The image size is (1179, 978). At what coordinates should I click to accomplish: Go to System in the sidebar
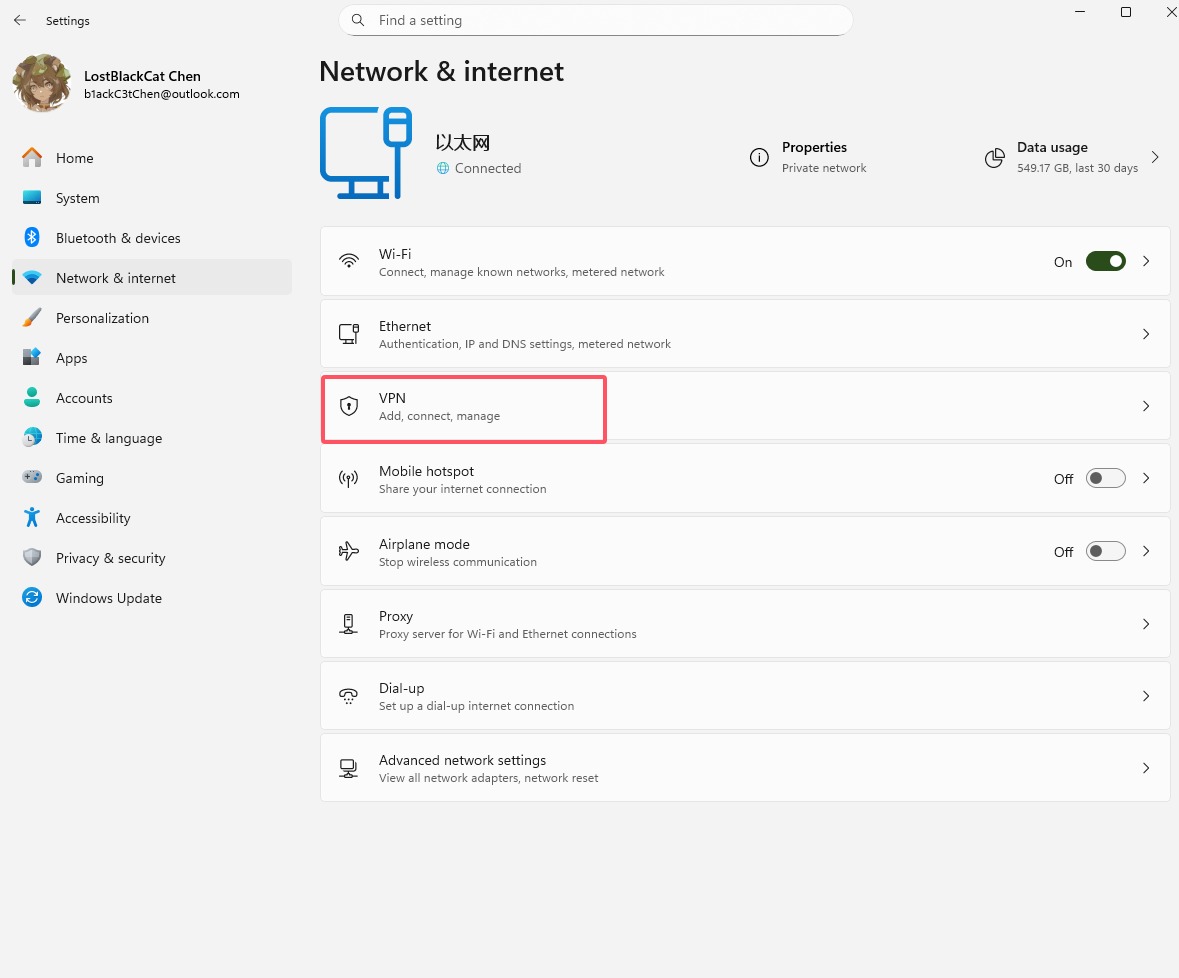tap(77, 198)
